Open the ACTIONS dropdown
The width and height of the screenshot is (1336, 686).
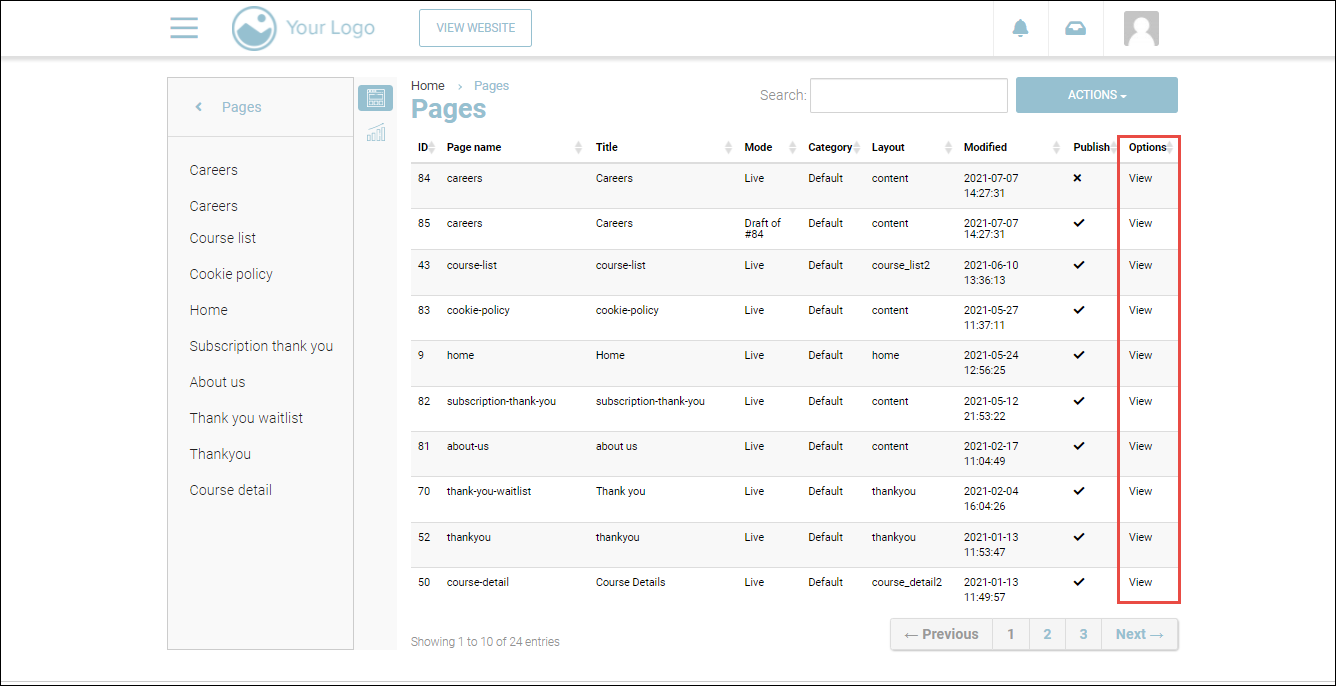(x=1096, y=95)
